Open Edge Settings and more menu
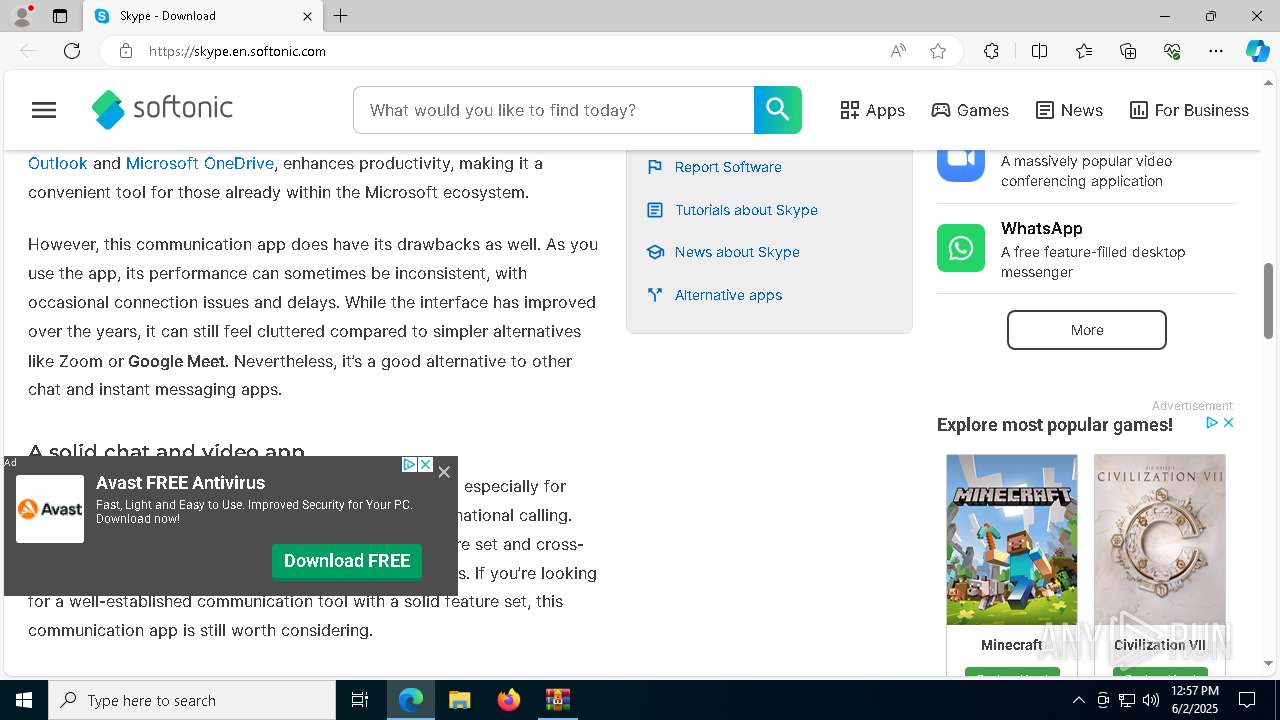The image size is (1280, 720). pyautogui.click(x=1216, y=51)
